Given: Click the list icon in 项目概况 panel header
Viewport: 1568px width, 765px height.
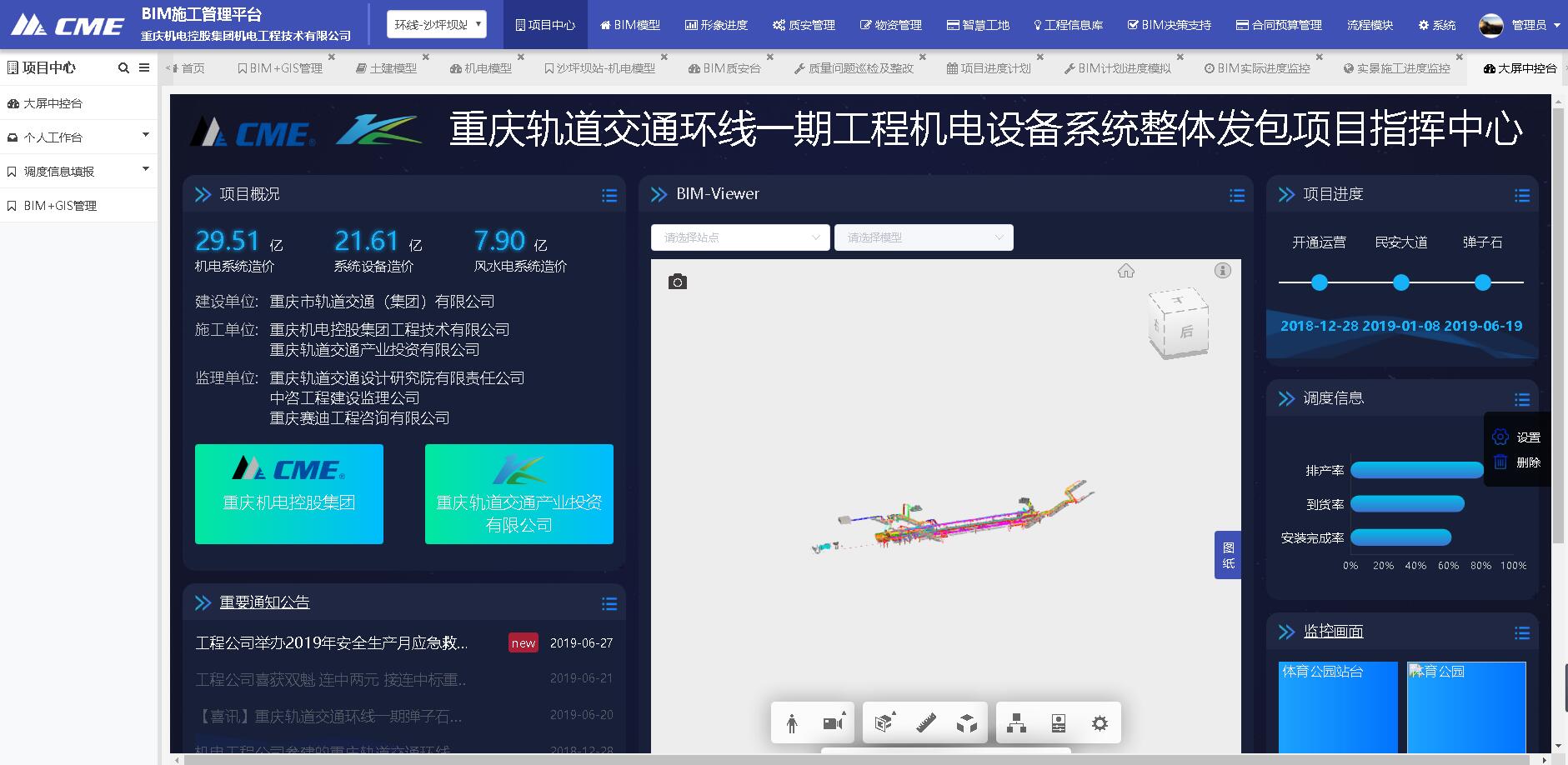Looking at the screenshot, I should tap(609, 195).
